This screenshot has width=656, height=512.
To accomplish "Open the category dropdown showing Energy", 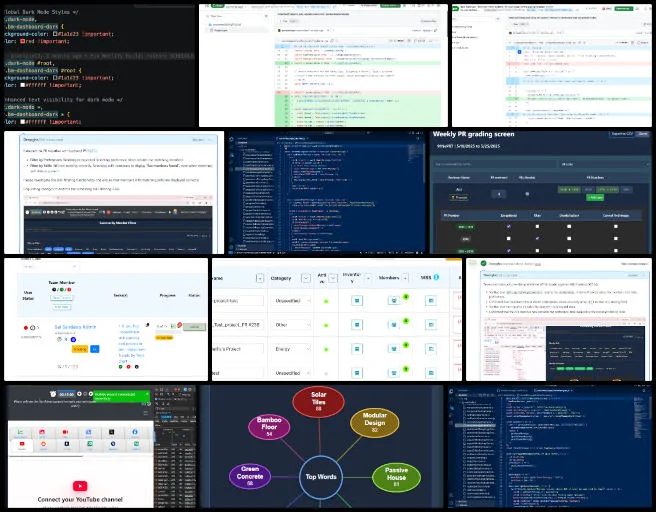I will tap(290, 349).
